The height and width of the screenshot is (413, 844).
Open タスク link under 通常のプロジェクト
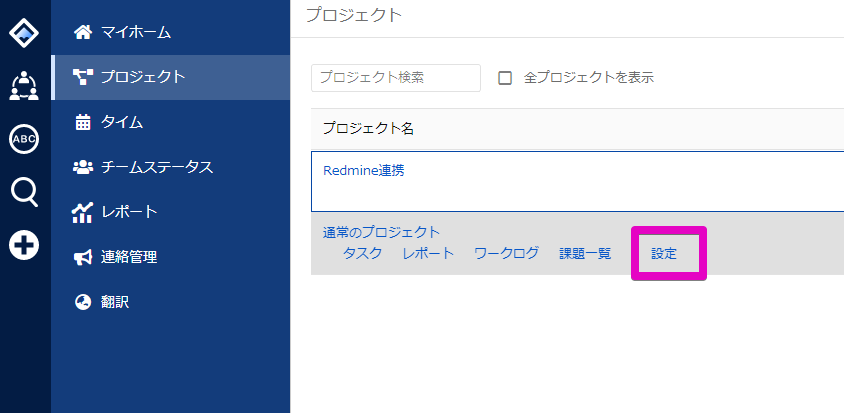point(362,254)
